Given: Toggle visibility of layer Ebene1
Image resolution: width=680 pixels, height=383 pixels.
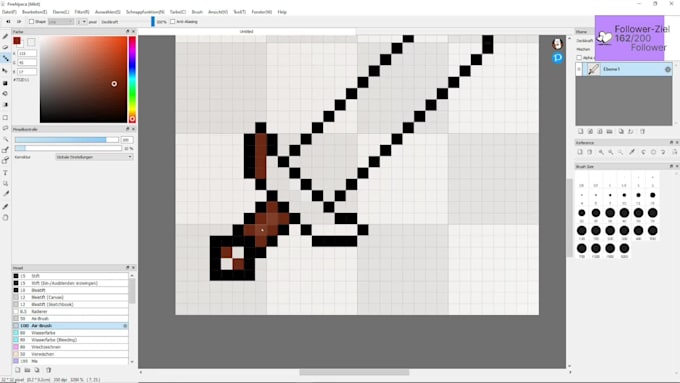Looking at the screenshot, I should tap(579, 69).
